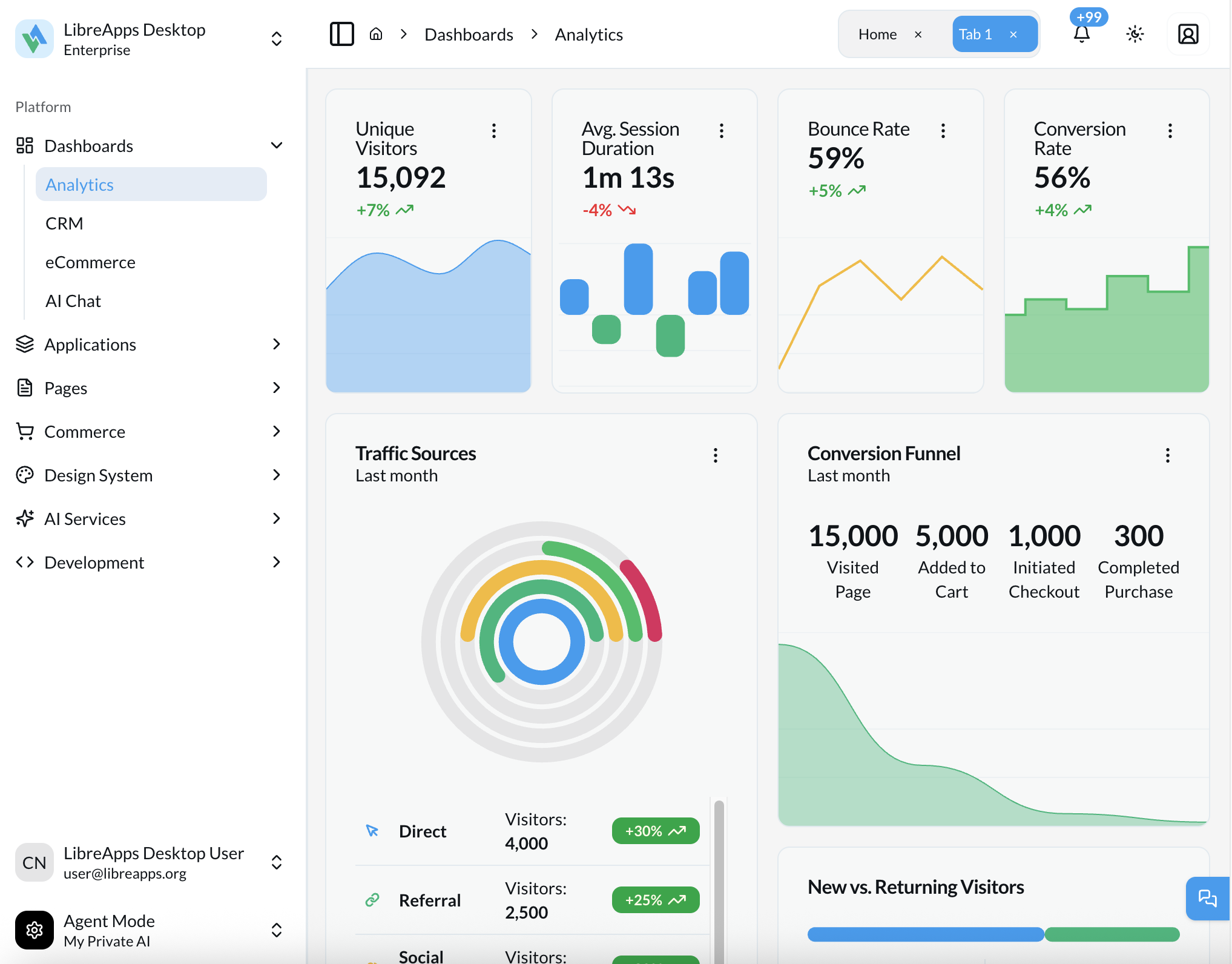The width and height of the screenshot is (1232, 964).
Task: Expand the Applications sidebar section
Action: [x=277, y=344]
